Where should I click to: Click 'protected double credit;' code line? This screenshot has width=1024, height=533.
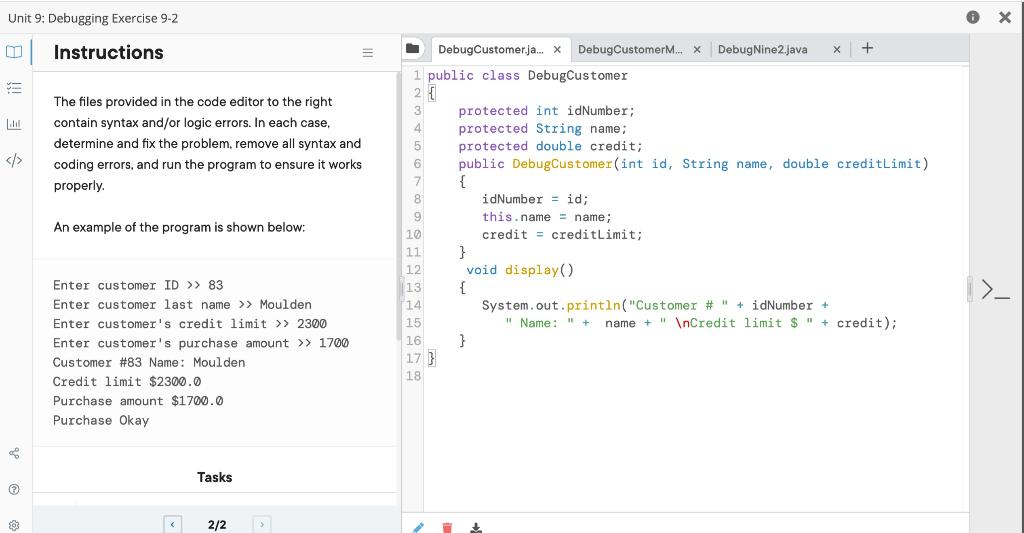pyautogui.click(x=550, y=146)
